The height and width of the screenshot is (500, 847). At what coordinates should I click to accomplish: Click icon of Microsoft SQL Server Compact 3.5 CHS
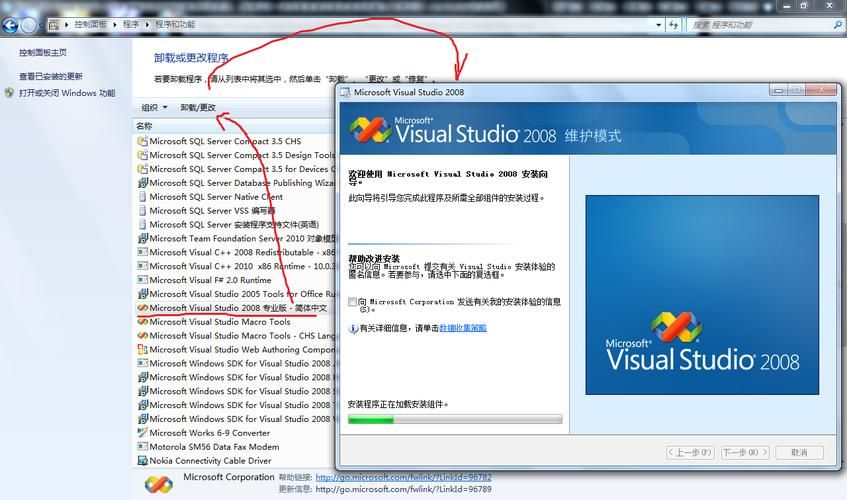(143, 141)
